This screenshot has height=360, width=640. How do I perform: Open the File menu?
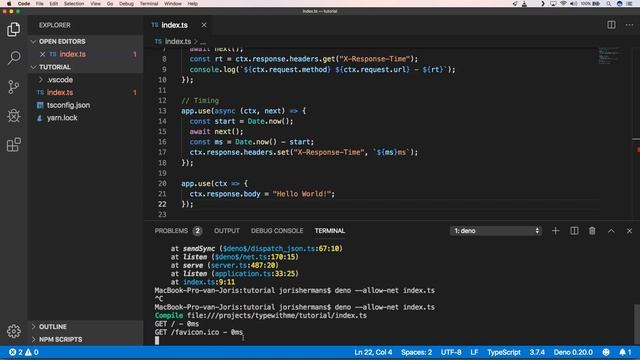tap(39, 3)
